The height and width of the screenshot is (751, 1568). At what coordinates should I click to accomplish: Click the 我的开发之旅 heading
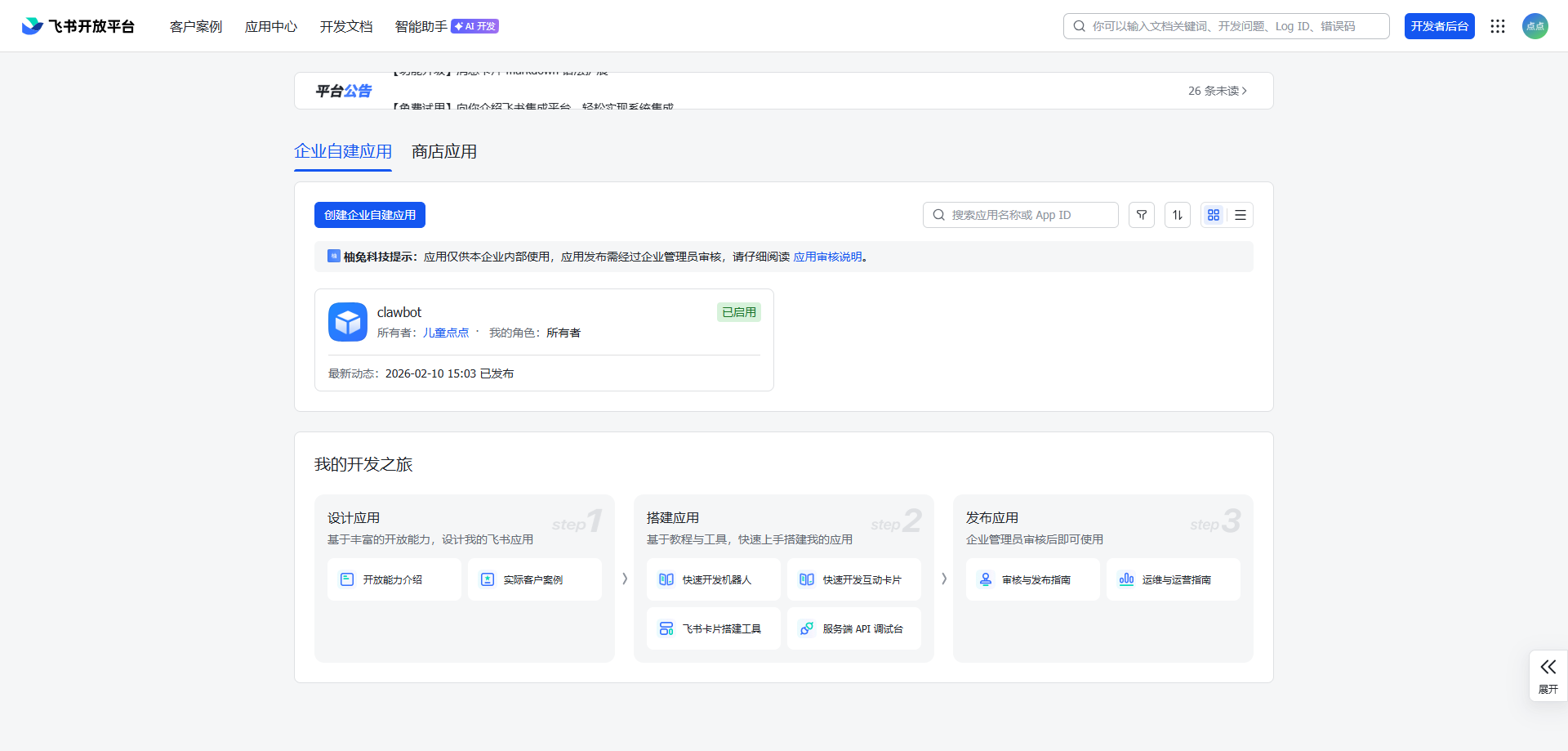click(363, 464)
